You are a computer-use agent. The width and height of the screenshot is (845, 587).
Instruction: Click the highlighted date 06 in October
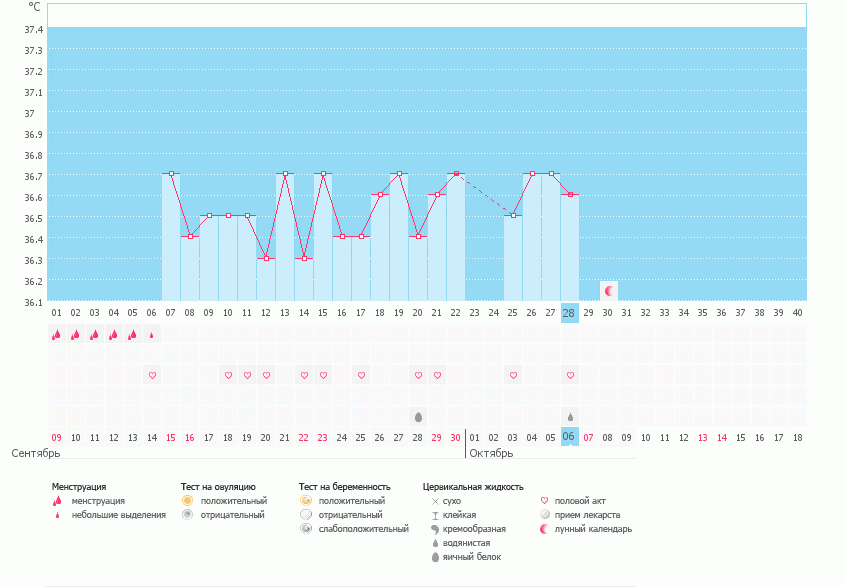click(569, 437)
